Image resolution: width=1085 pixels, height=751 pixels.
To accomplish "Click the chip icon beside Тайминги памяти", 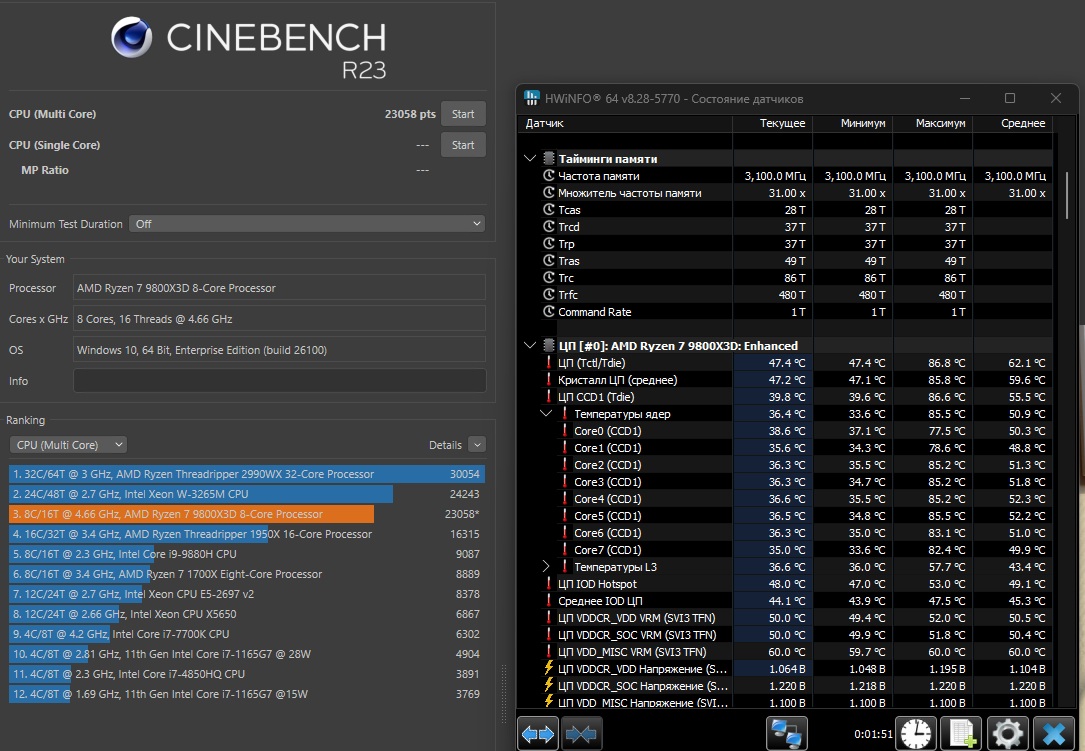I will tap(549, 159).
